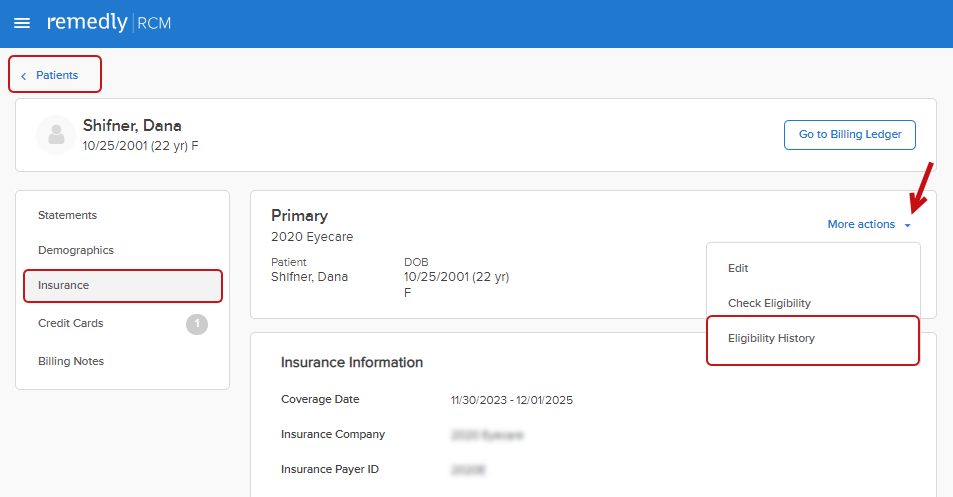The height and width of the screenshot is (497, 953).
Task: Go to Billing Ledger
Action: (849, 135)
